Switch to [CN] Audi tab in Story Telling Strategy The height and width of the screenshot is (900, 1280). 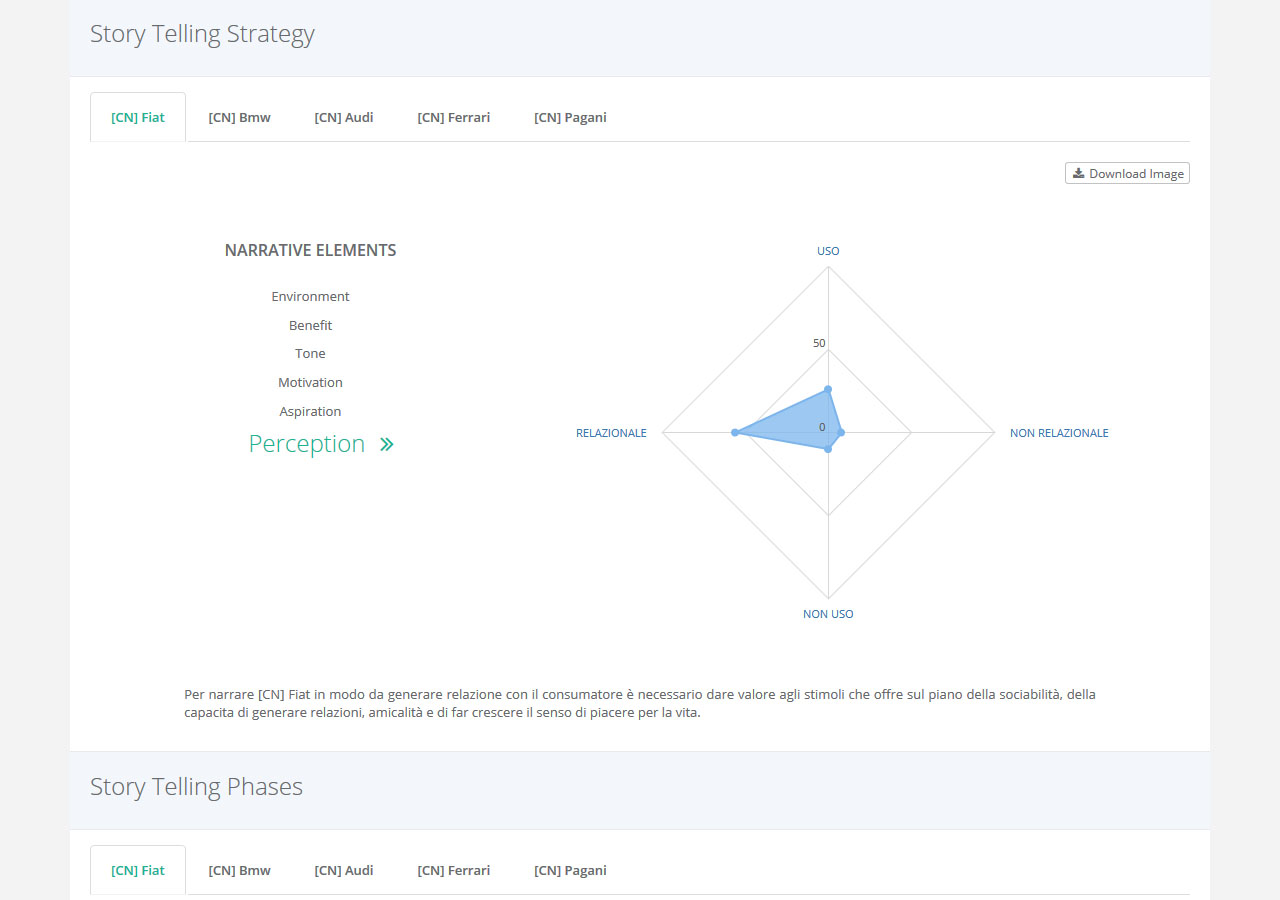point(344,117)
